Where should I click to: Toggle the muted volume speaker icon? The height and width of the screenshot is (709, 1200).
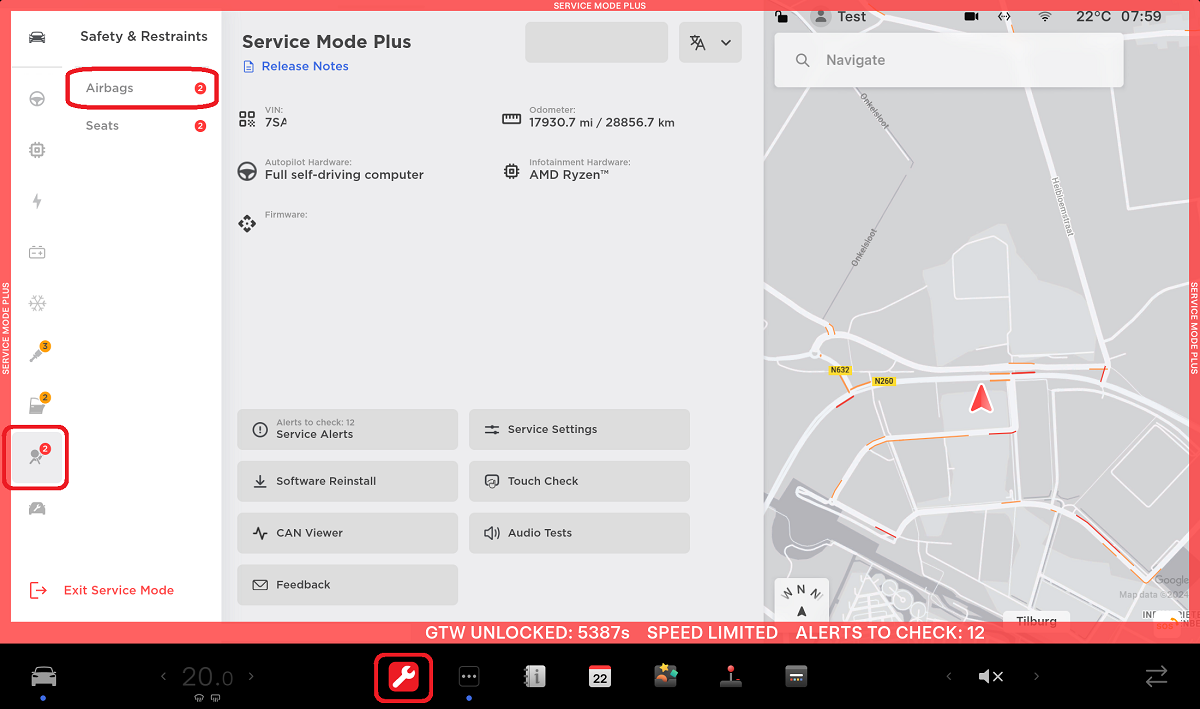[990, 677]
